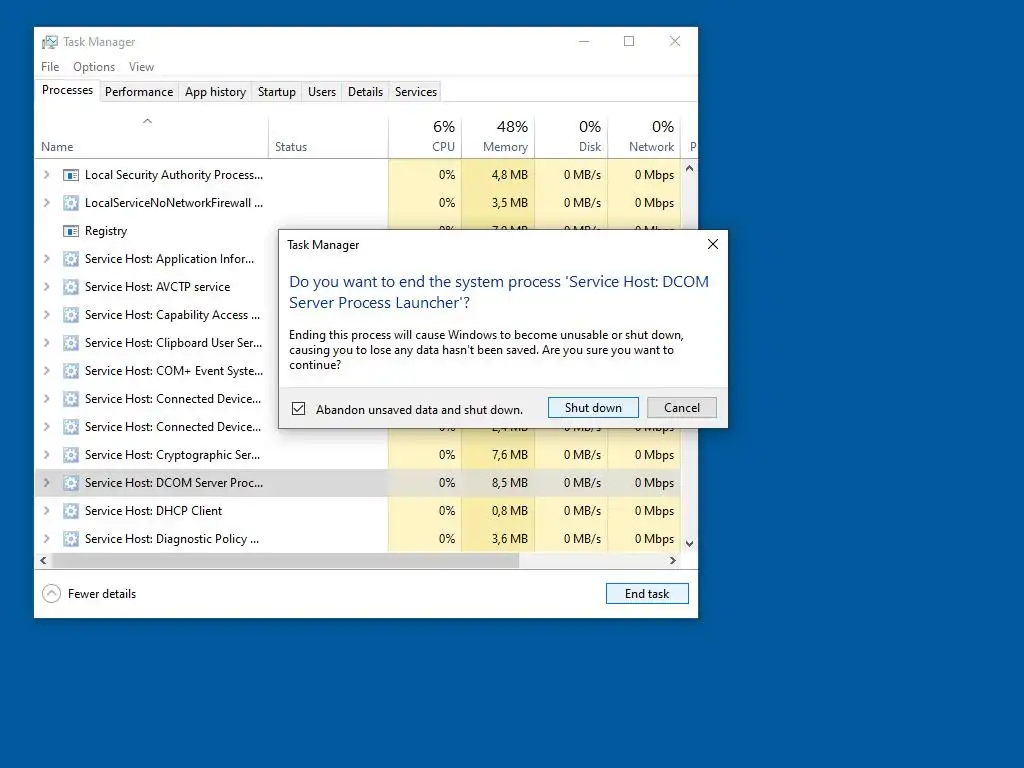Expand LocalServiceNoNetworkFirewall row
Image resolution: width=1024 pixels, height=768 pixels.
coord(46,202)
